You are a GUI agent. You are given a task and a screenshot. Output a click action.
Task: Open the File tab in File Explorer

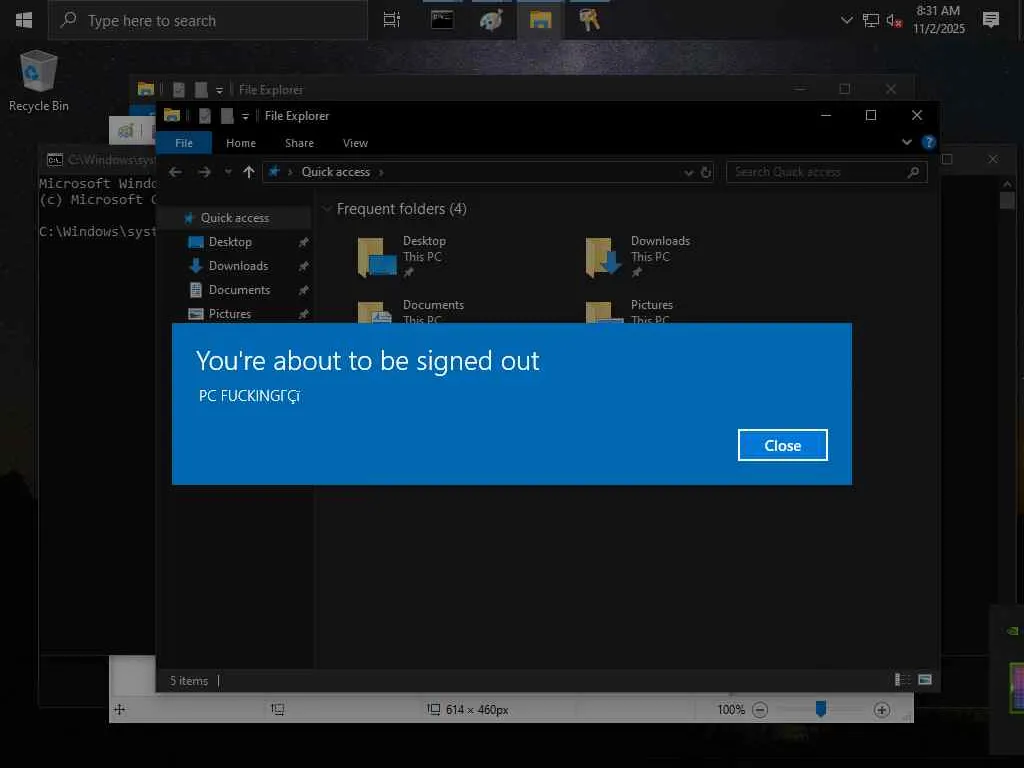[x=184, y=143]
